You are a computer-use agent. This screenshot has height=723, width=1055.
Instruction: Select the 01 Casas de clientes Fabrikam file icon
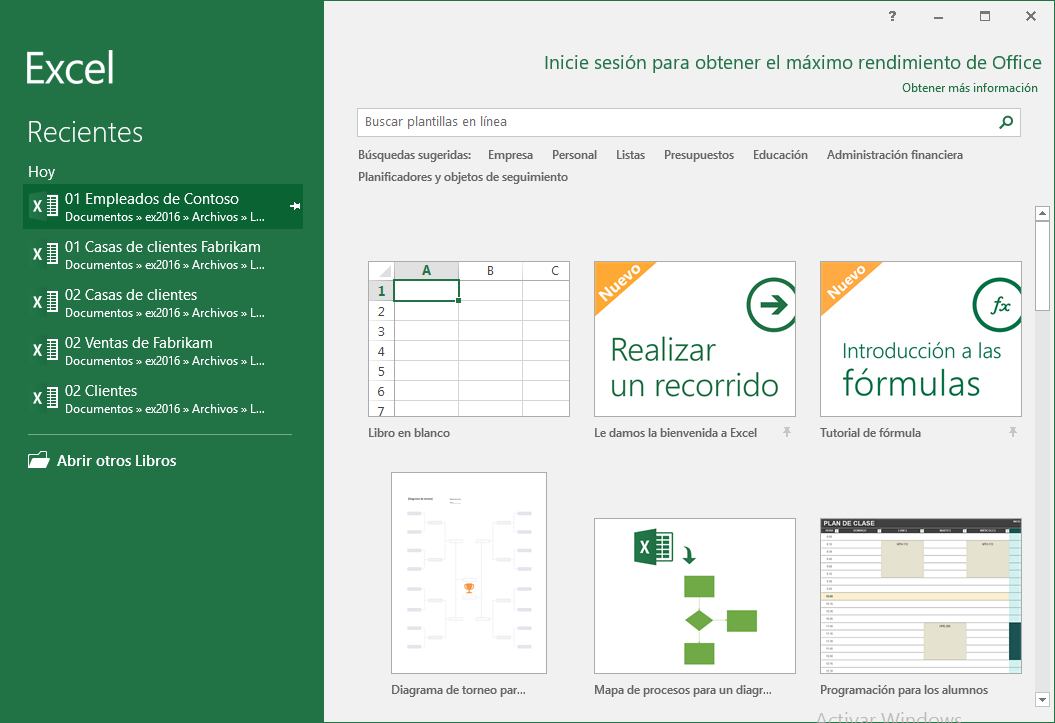coord(45,253)
